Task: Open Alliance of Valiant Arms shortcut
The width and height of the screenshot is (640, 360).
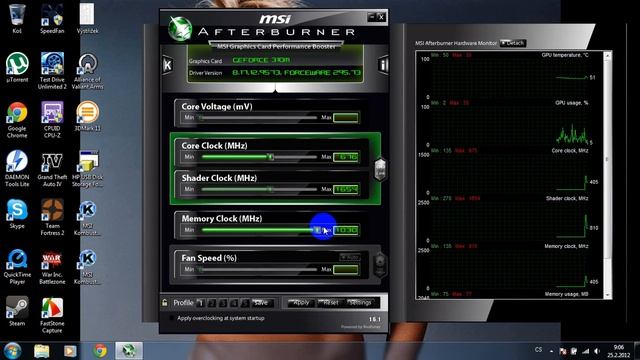Action: [87, 71]
